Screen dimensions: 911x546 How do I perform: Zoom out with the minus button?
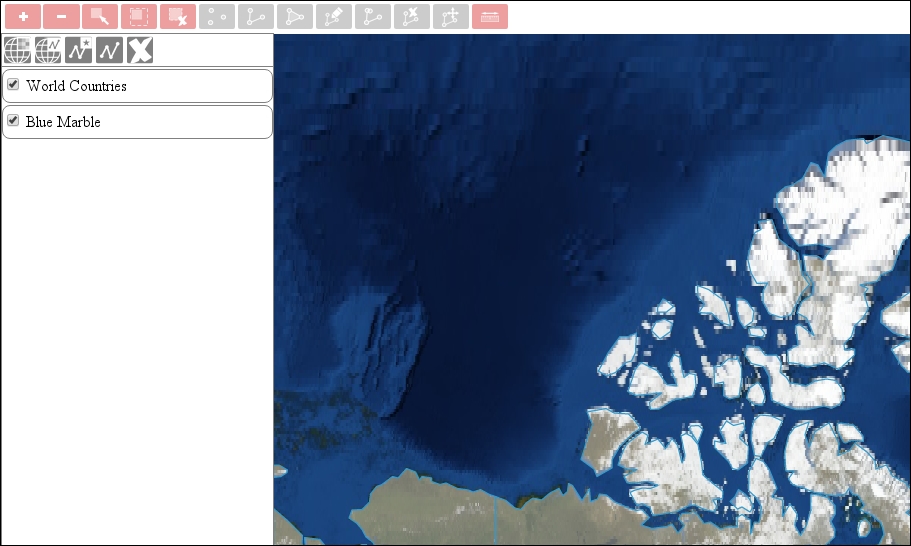[62, 16]
